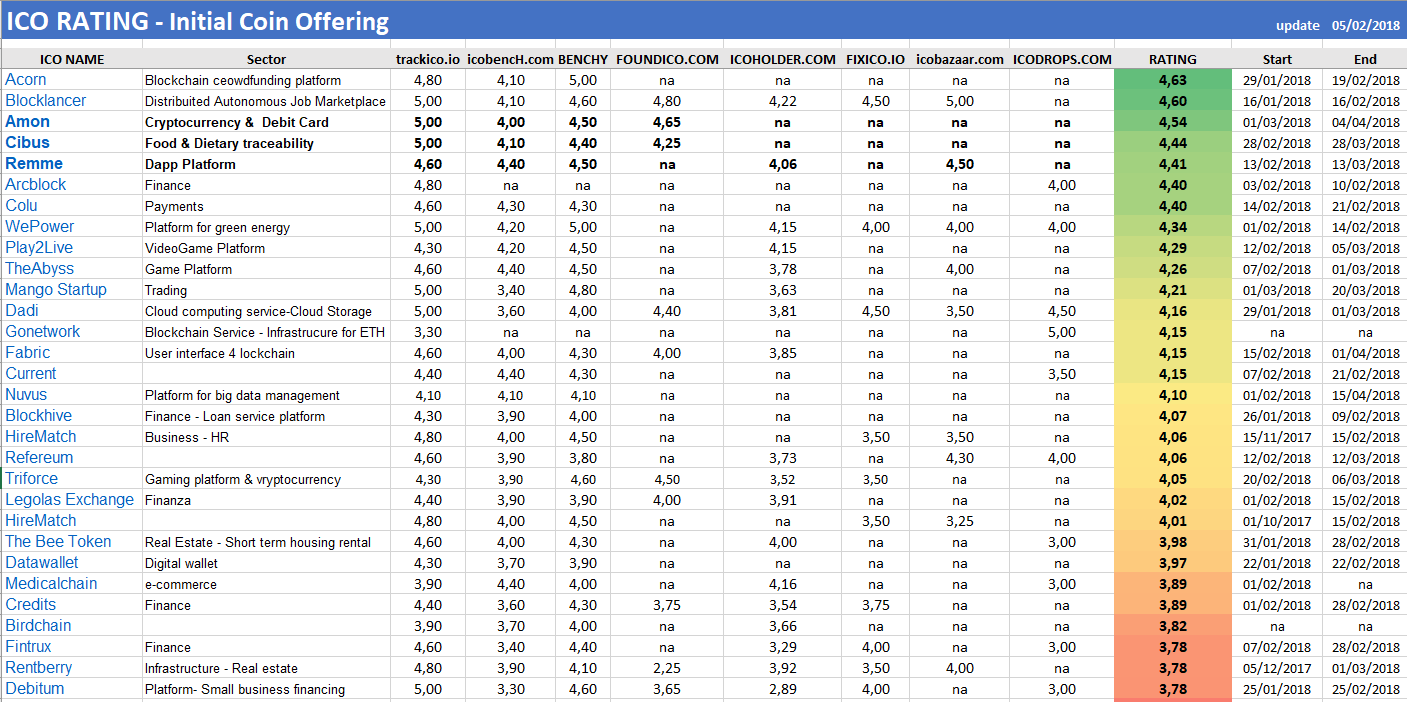1407x702 pixels.
Task: Select 'Platform for green energy' cell
Action: [217, 227]
